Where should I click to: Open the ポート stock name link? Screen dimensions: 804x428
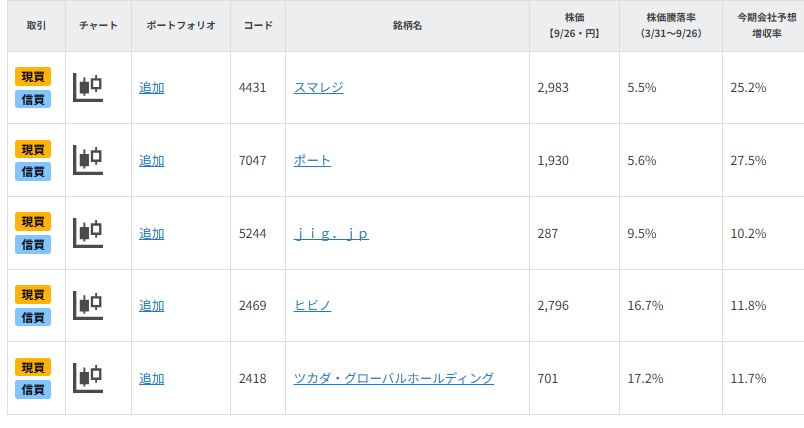tap(312, 161)
